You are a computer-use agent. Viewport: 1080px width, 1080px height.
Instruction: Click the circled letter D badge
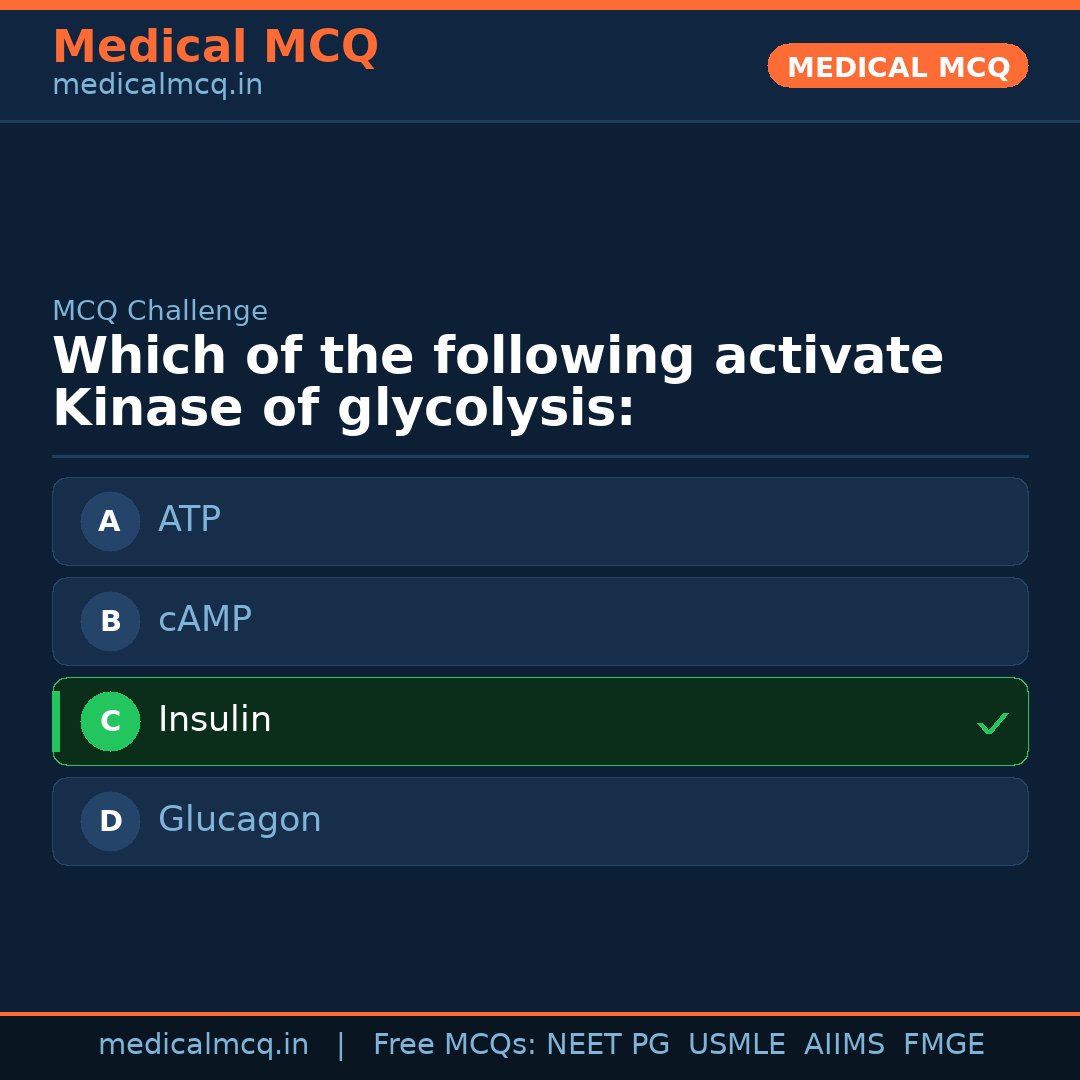point(110,821)
